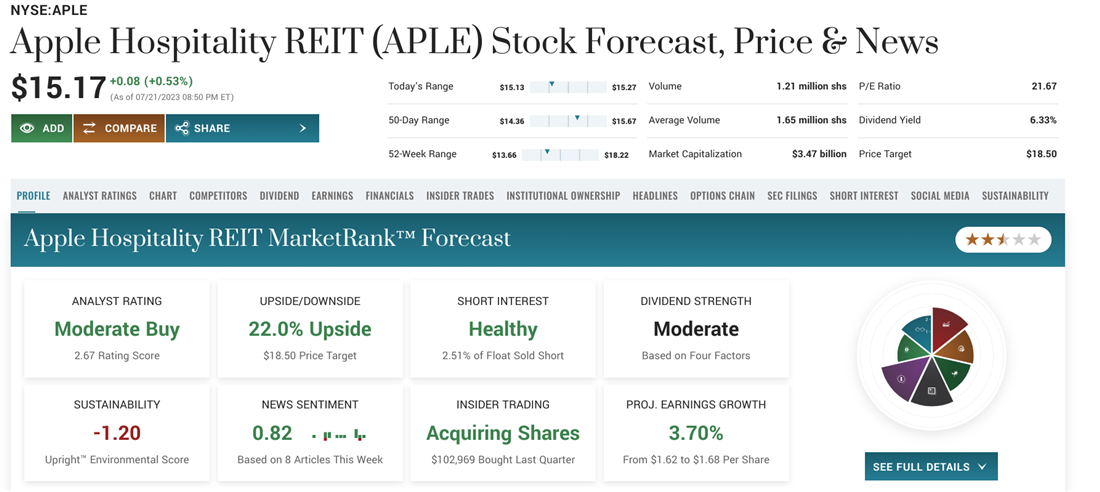Click the orange-brown pie chart segment
1100x492 pixels.
959,349
